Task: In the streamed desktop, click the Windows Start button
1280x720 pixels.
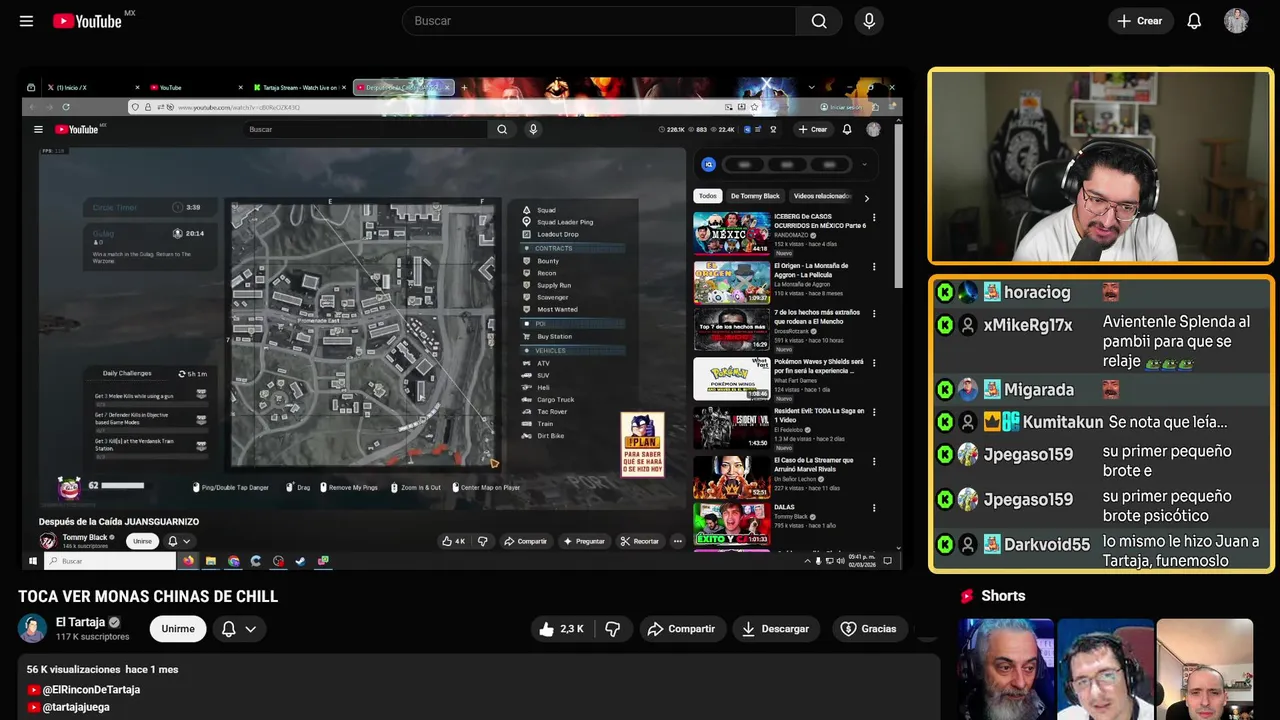Action: (x=32, y=561)
